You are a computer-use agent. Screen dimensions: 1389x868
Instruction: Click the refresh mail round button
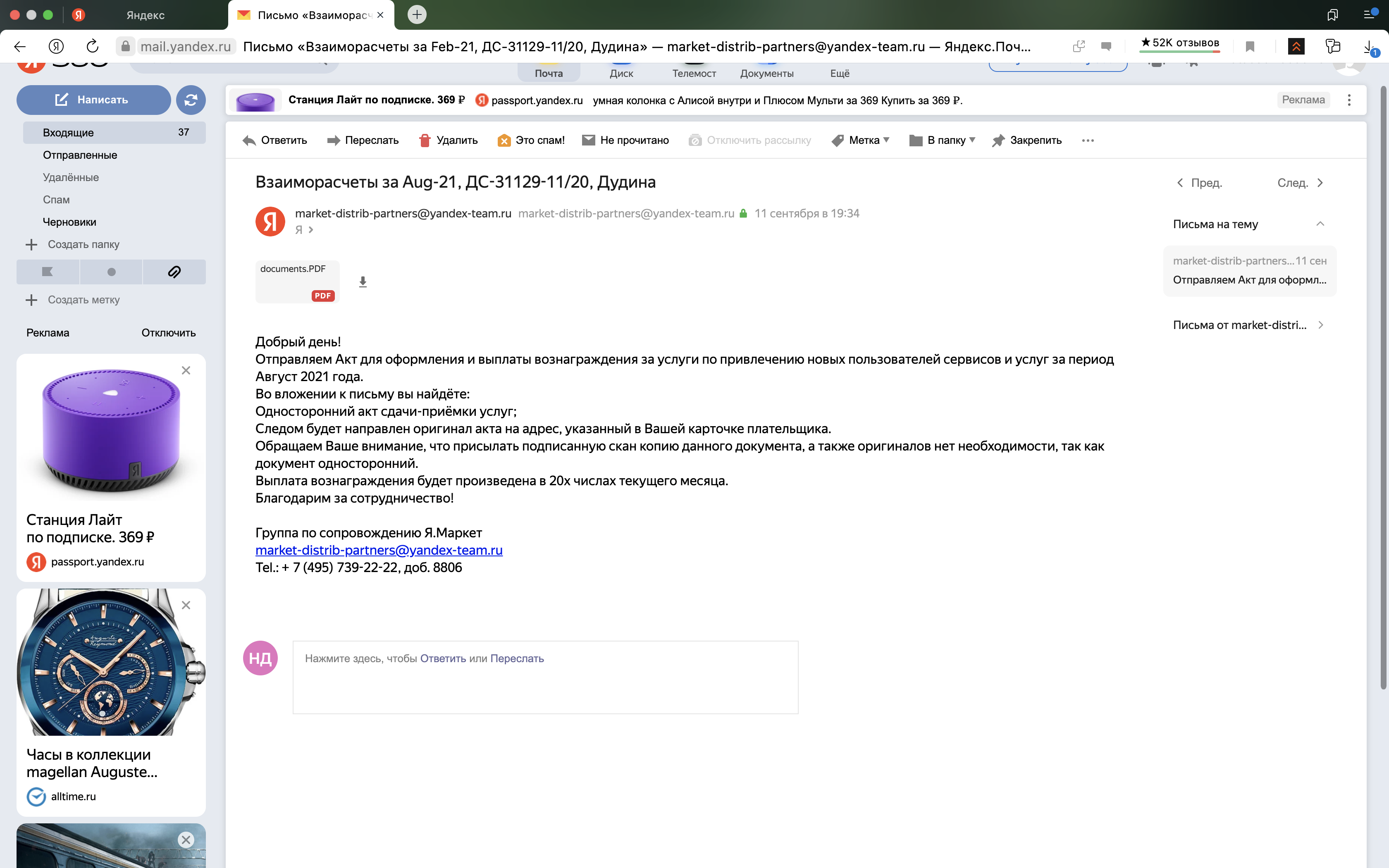(x=191, y=100)
